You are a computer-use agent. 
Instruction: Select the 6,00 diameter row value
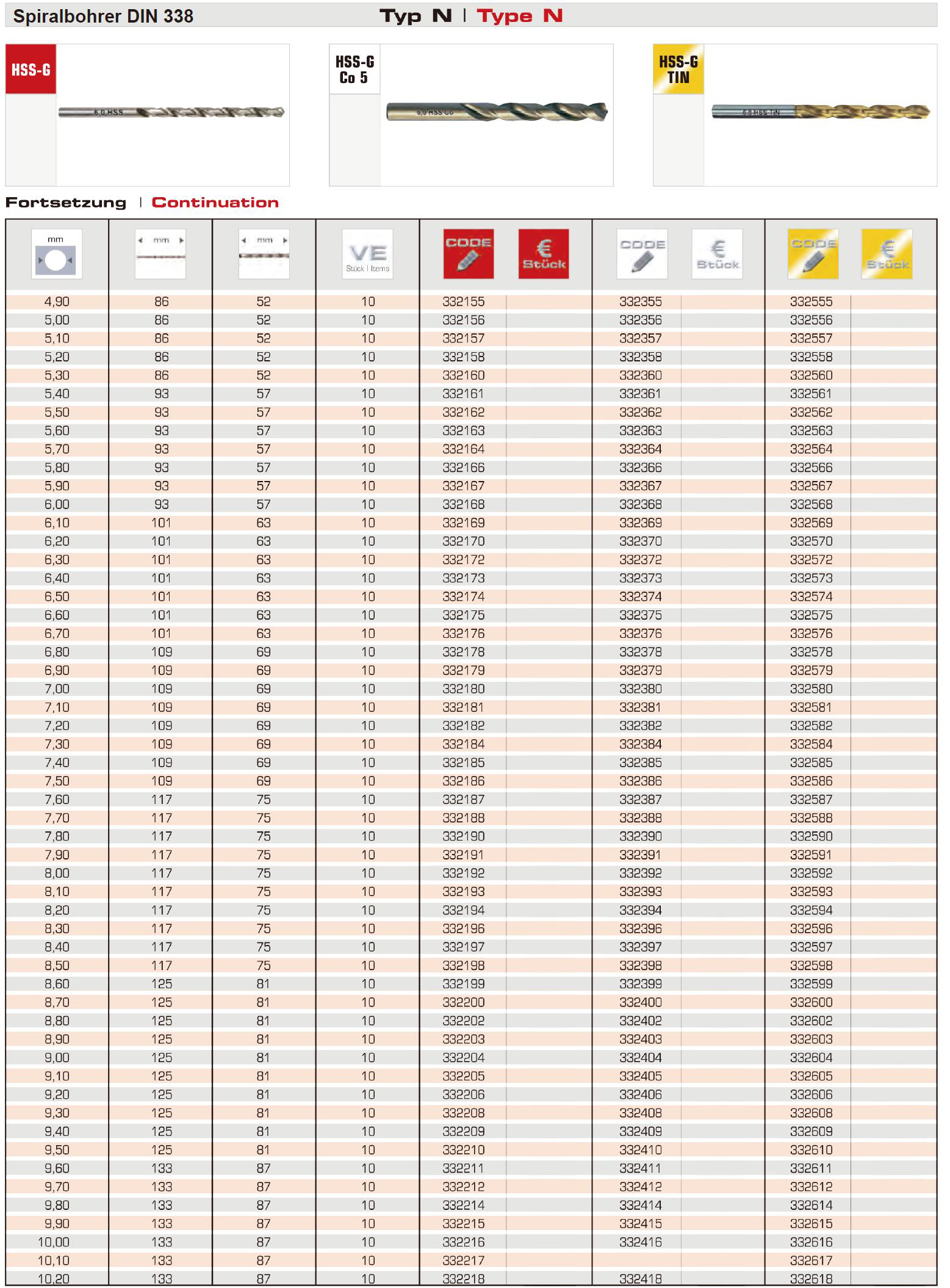(57, 504)
